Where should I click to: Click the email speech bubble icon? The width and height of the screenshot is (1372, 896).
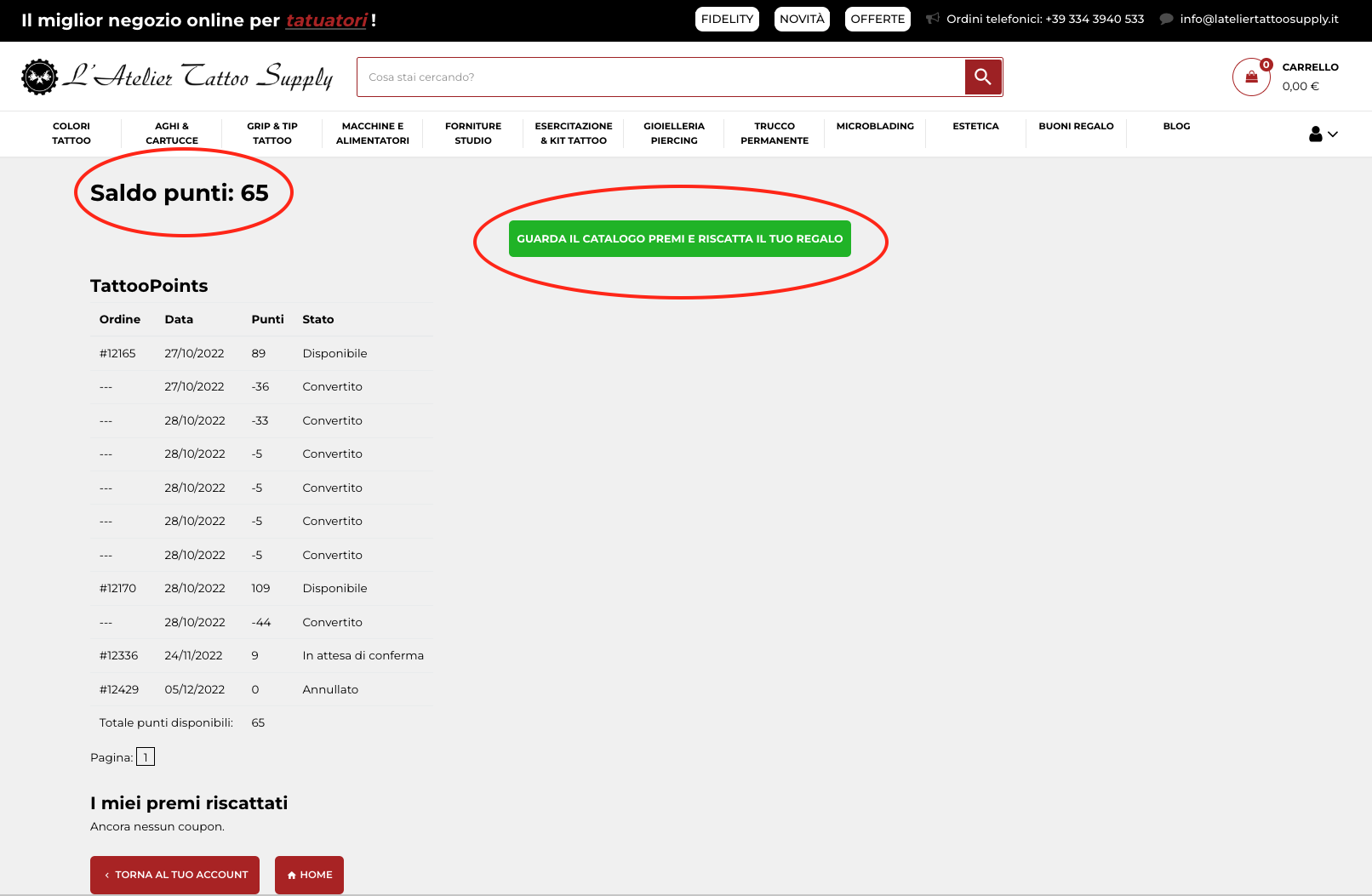1166,19
